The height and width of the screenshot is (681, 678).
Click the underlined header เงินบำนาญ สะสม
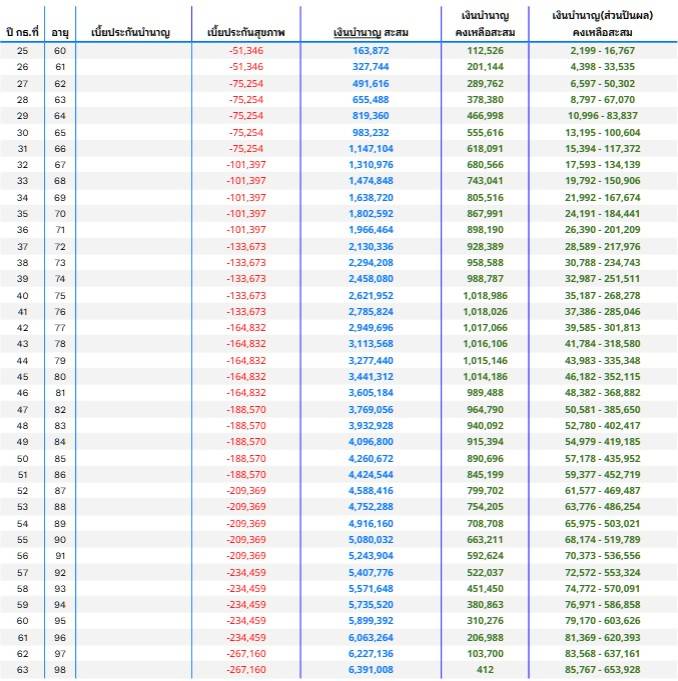pyautogui.click(x=370, y=33)
